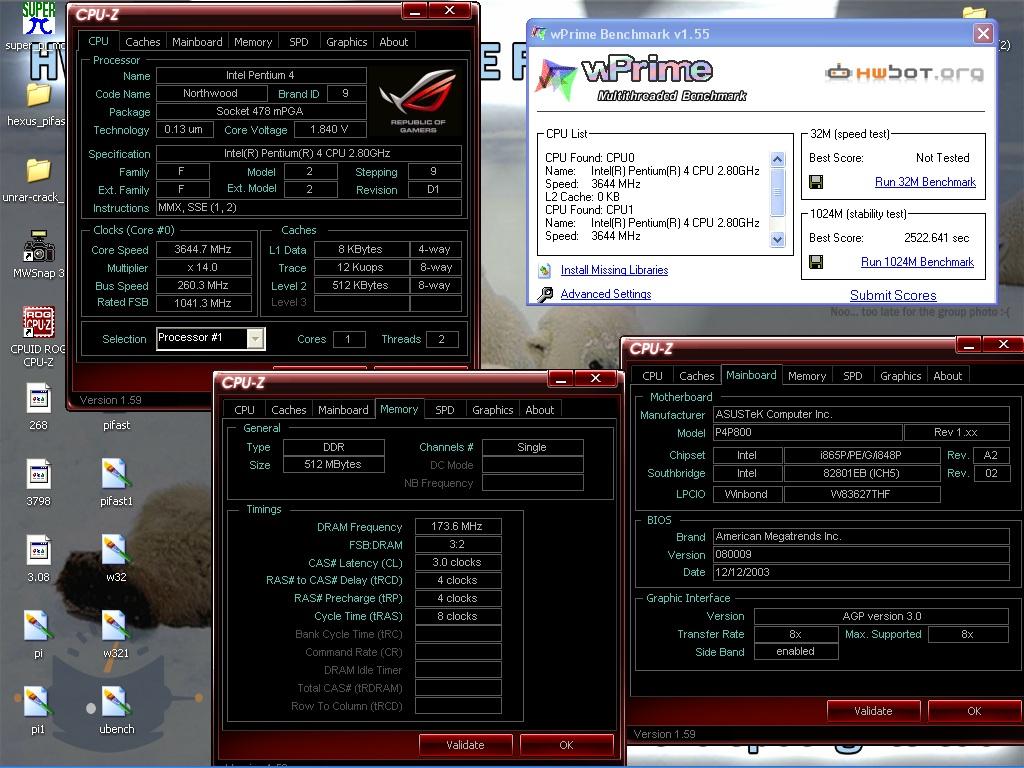Open the ubench desktop icon
Image resolution: width=1024 pixels, height=768 pixels.
tap(116, 701)
